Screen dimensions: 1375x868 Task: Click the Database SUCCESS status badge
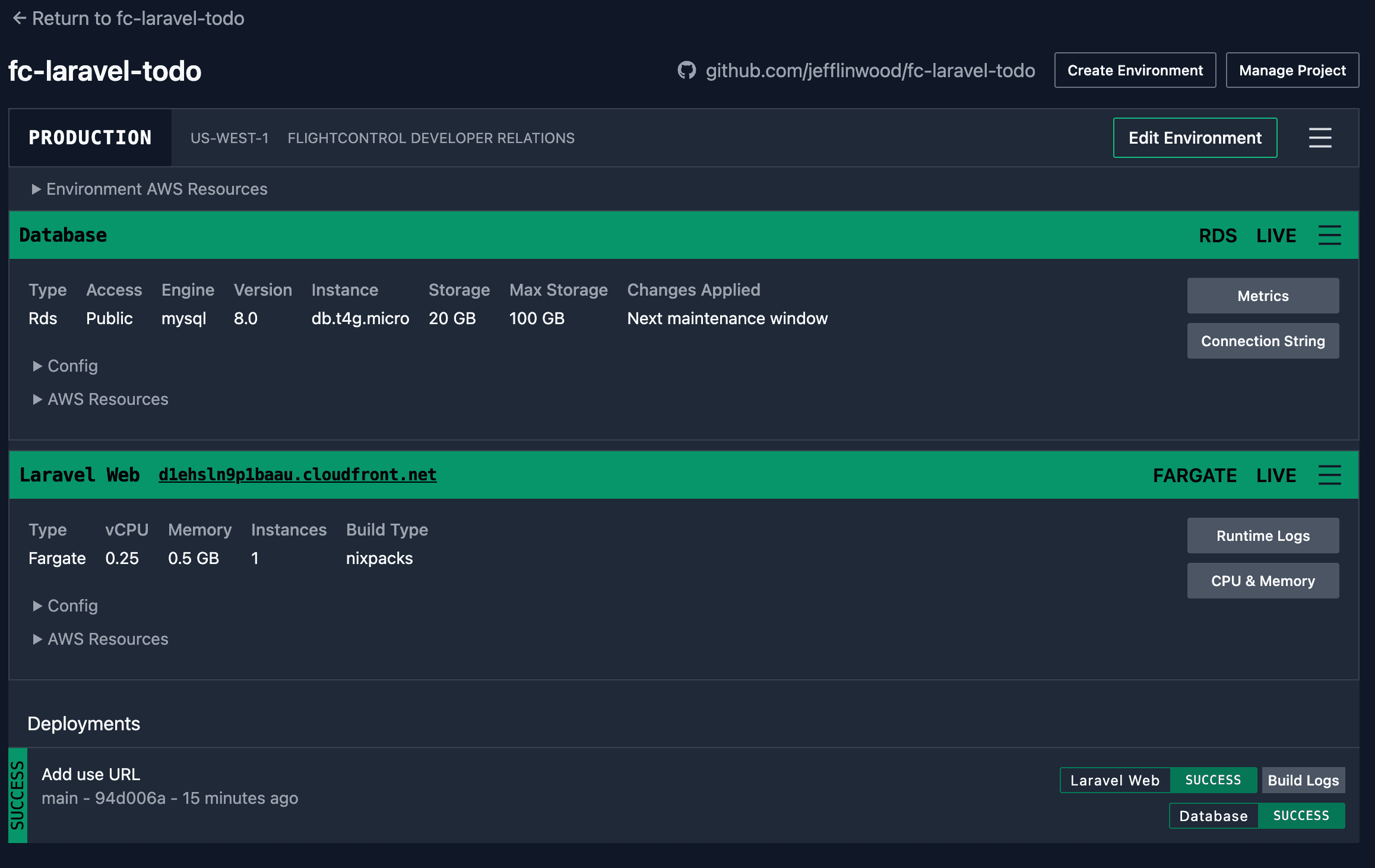1301,816
